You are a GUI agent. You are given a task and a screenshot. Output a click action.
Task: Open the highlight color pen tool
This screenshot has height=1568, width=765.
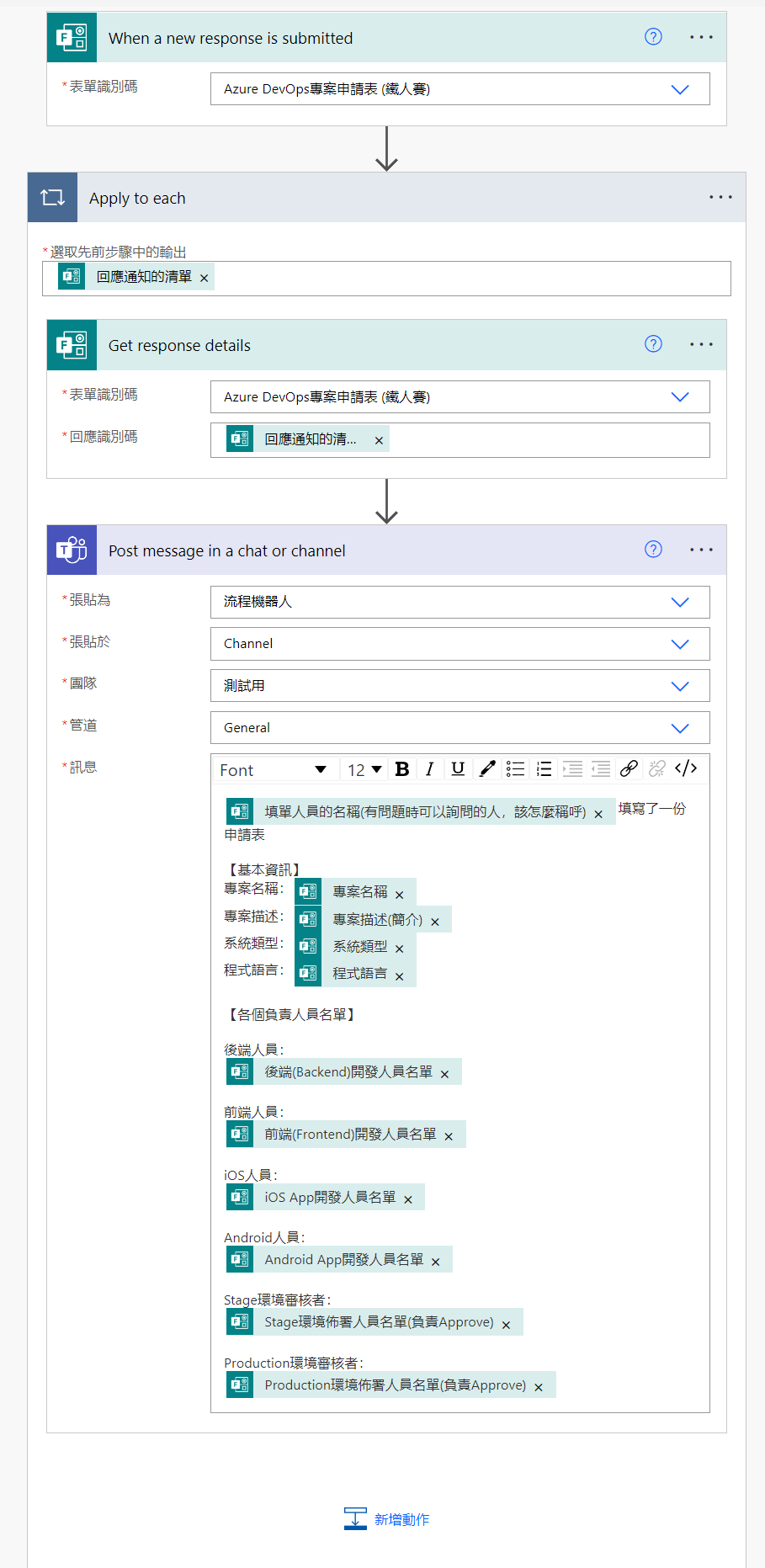coord(486,768)
